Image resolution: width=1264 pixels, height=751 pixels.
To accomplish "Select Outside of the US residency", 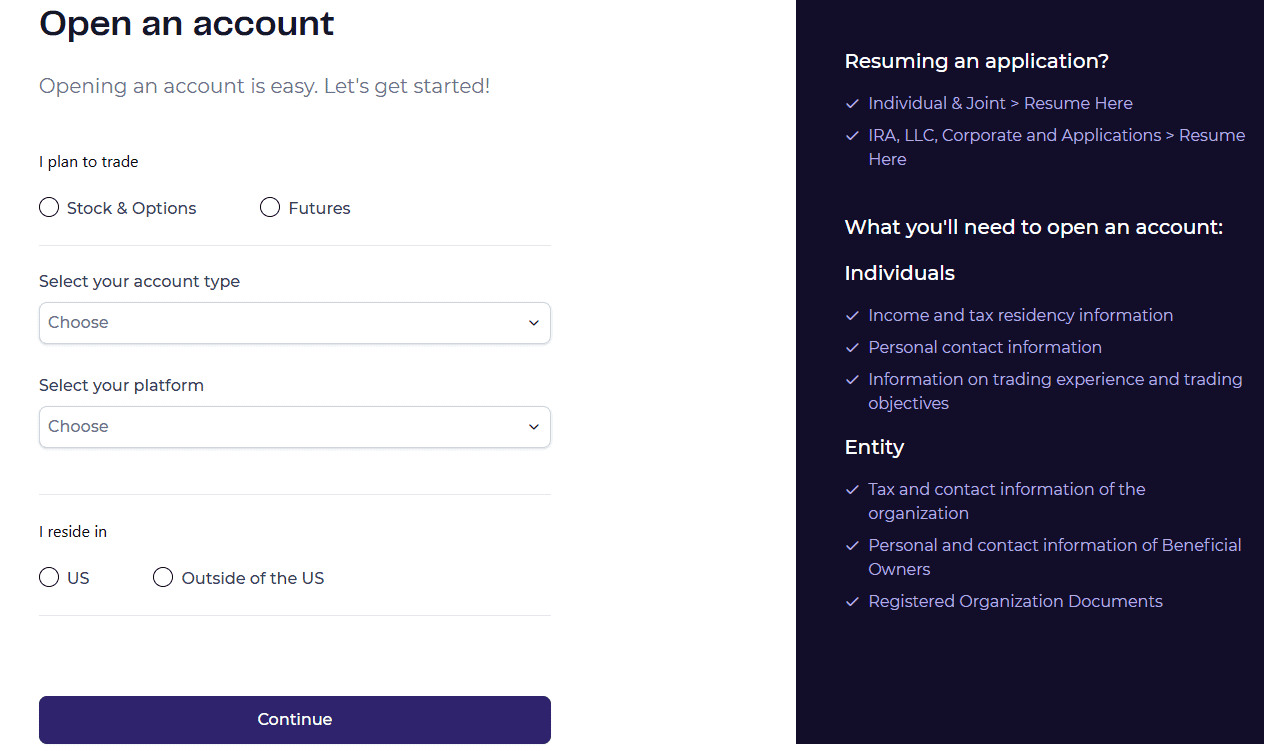I will click(x=163, y=577).
